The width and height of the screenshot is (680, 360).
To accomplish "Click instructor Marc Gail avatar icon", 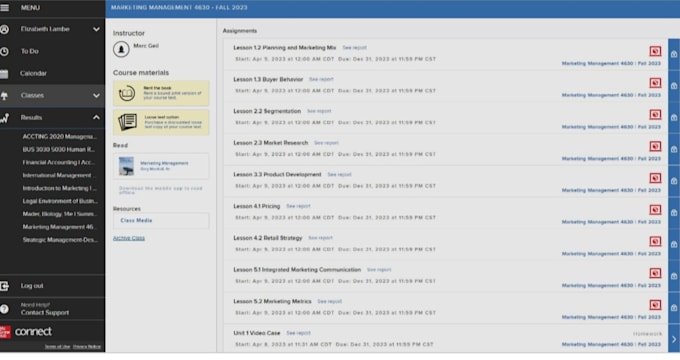I will (x=121, y=49).
